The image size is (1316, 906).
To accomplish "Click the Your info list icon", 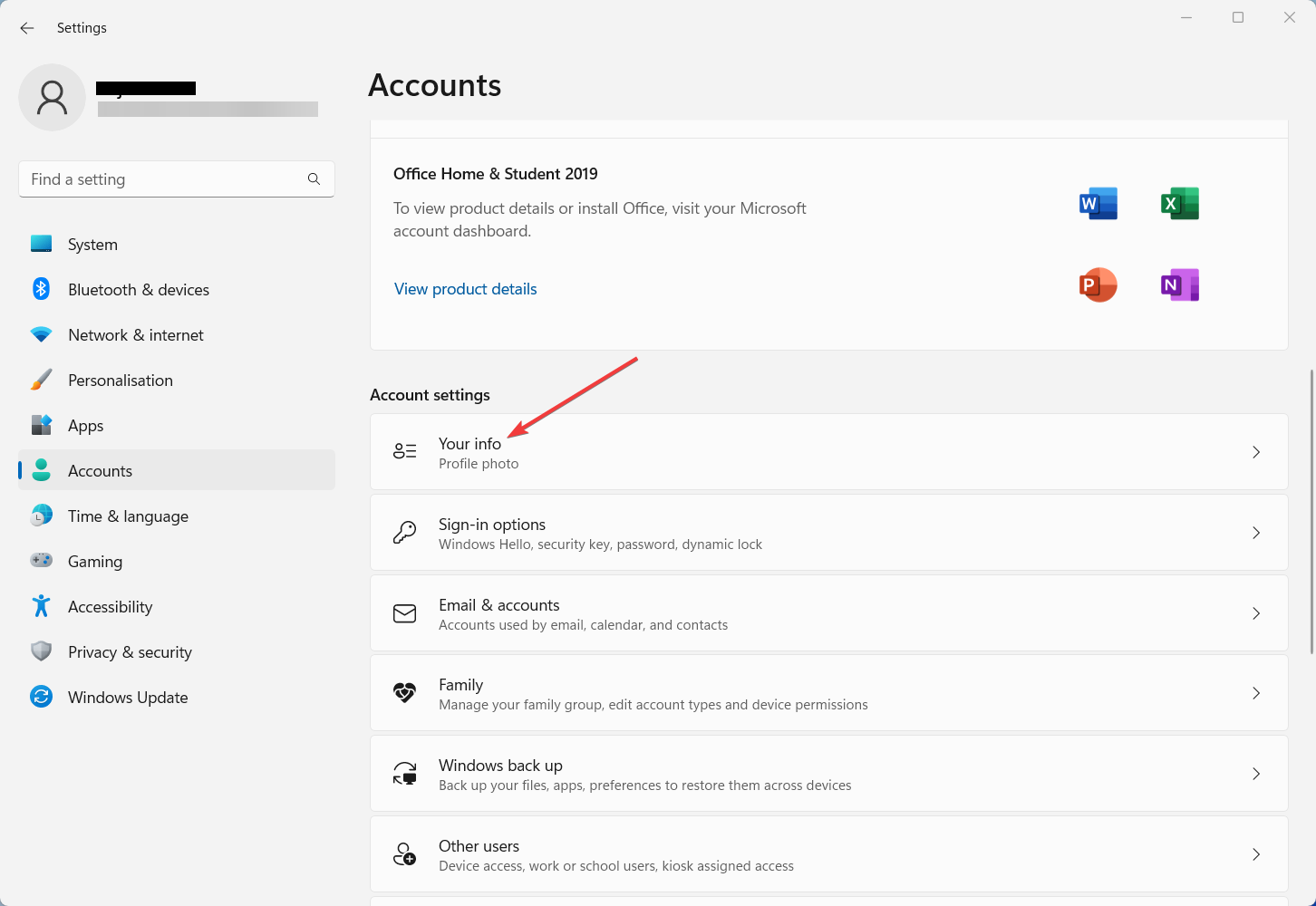I will 404,451.
